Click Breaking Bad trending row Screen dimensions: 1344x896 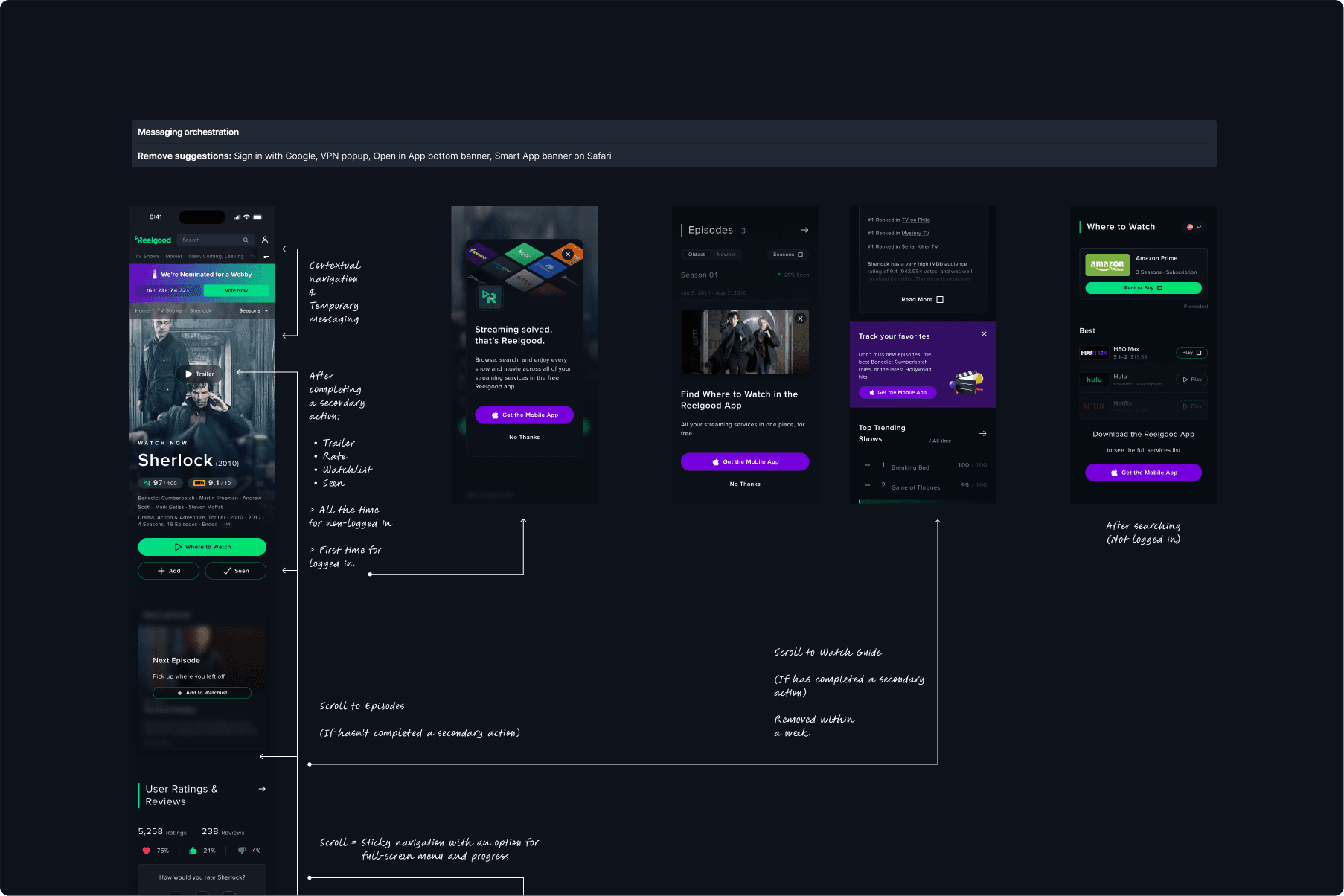(x=923, y=466)
